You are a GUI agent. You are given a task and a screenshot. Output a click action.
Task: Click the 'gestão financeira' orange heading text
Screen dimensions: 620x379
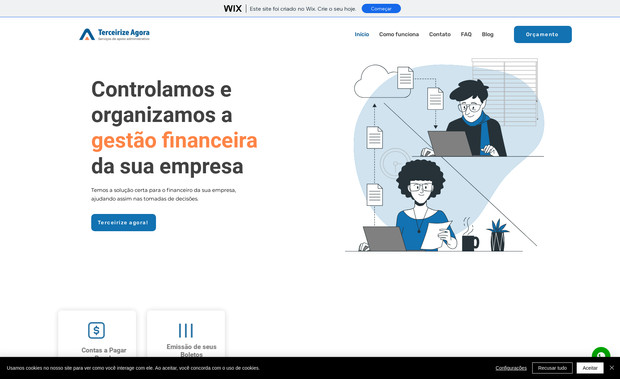tap(174, 140)
